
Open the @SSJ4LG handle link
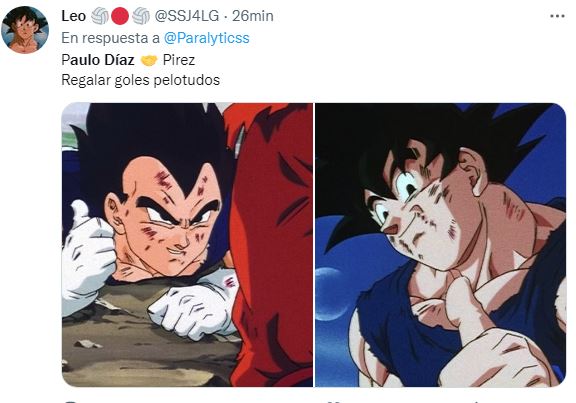(x=186, y=16)
